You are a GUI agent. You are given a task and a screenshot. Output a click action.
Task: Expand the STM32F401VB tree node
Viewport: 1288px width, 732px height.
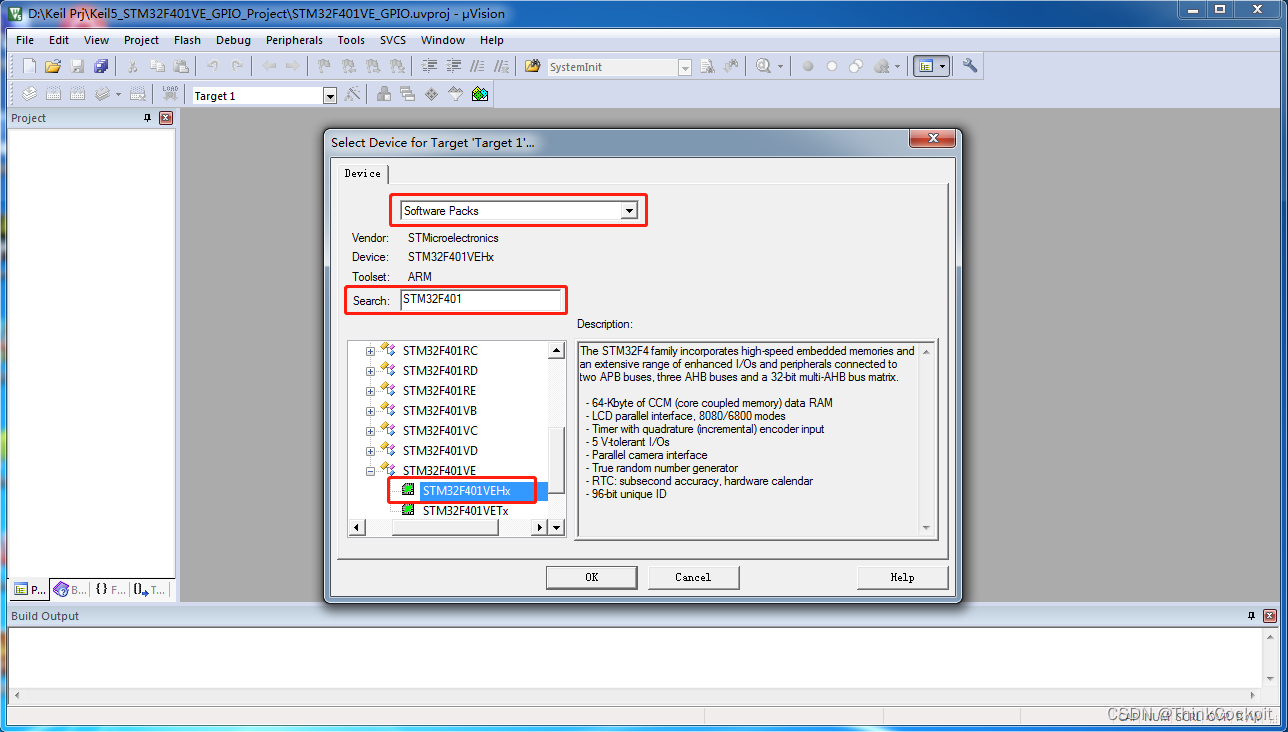point(370,411)
